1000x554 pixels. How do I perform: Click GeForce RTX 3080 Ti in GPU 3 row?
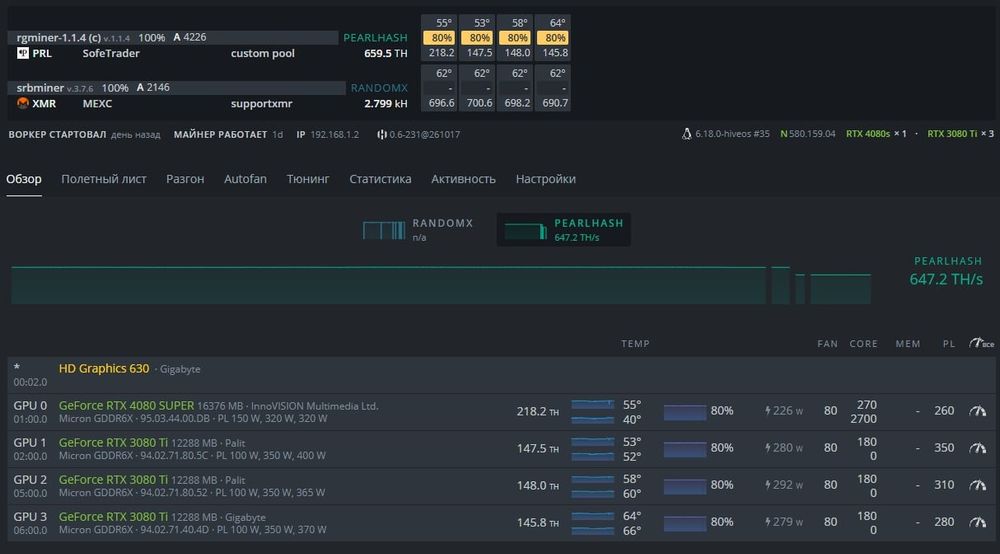(114, 516)
